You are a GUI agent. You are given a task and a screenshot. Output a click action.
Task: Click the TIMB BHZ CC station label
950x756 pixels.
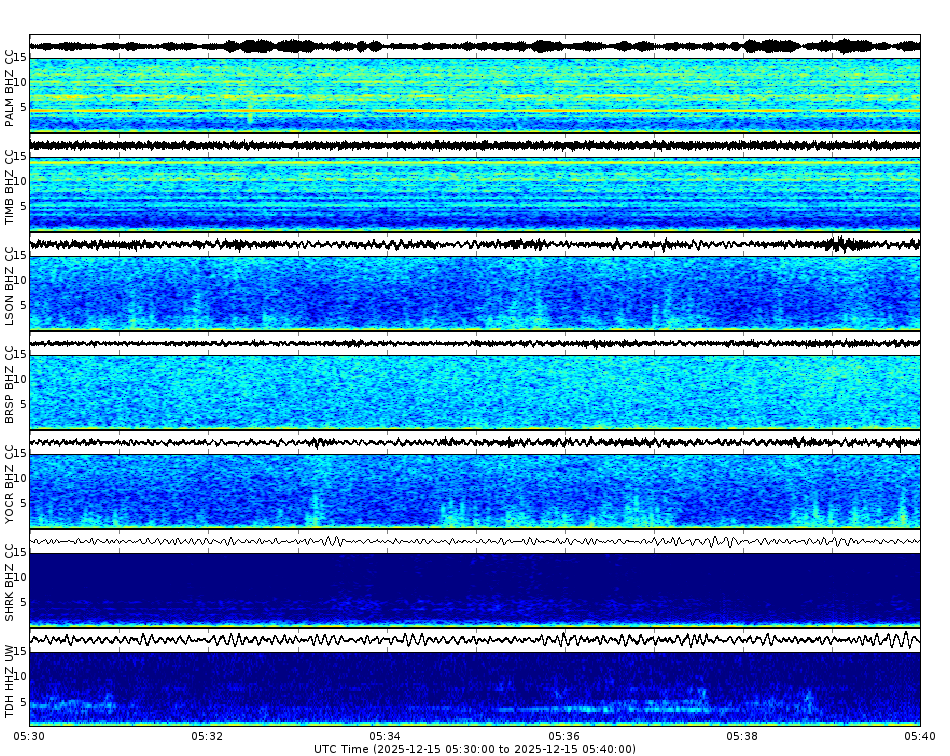pyautogui.click(x=10, y=185)
